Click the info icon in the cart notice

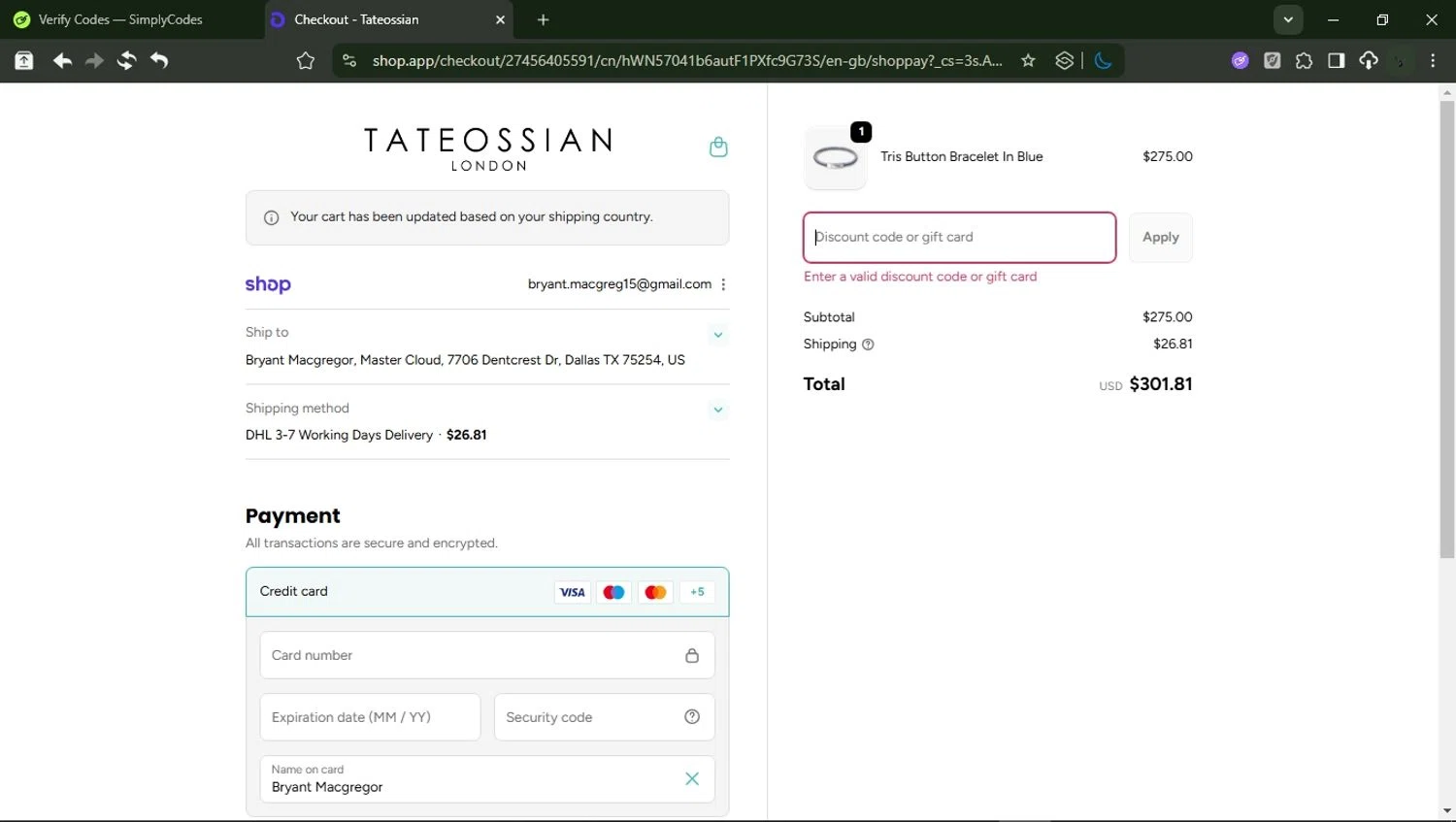tap(272, 217)
